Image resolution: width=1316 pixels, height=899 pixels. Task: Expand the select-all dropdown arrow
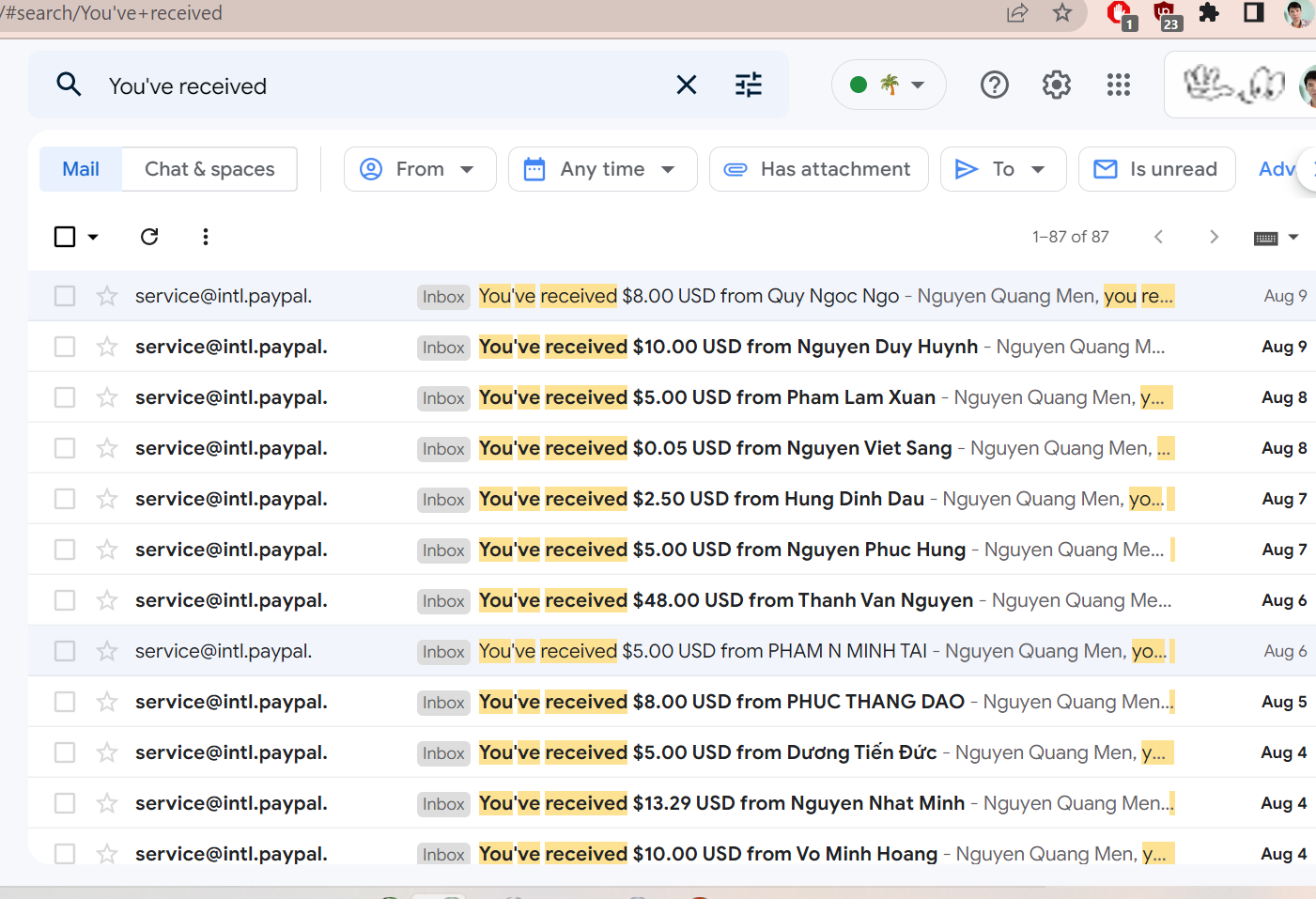click(x=93, y=237)
